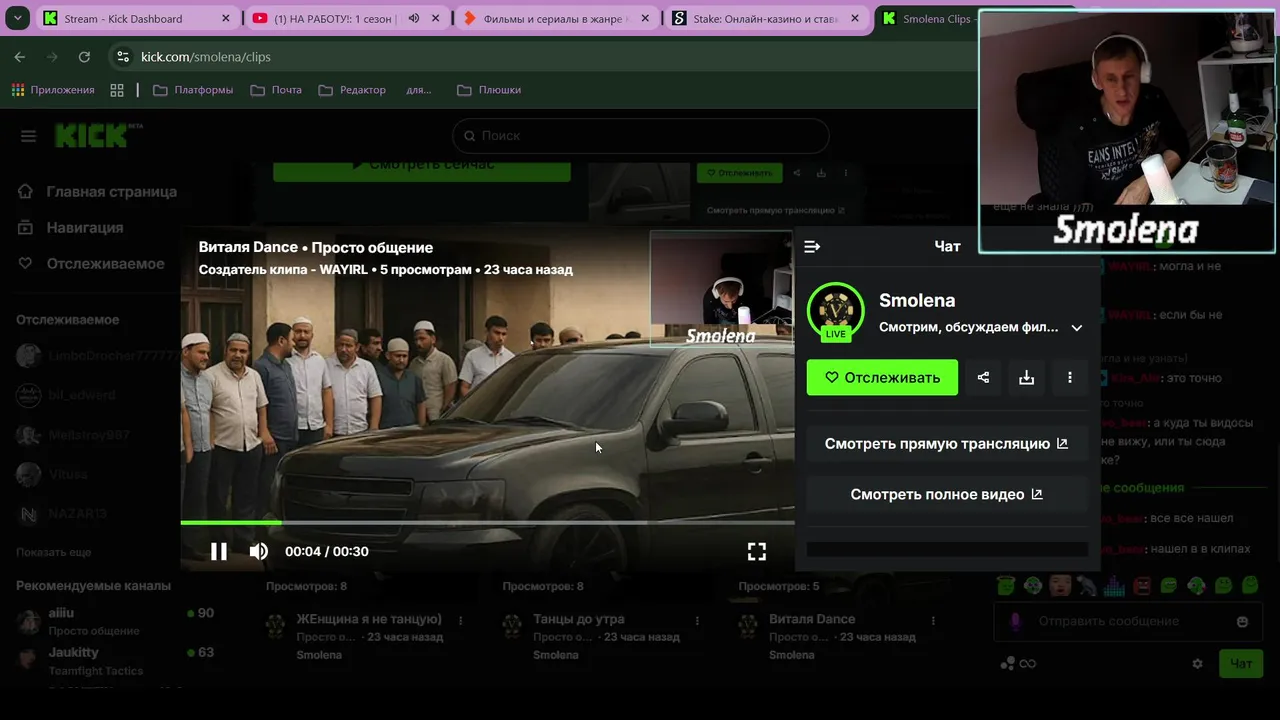The image size is (1280, 720).
Task: Open Почта bookmarks folder
Action: [x=276, y=90]
